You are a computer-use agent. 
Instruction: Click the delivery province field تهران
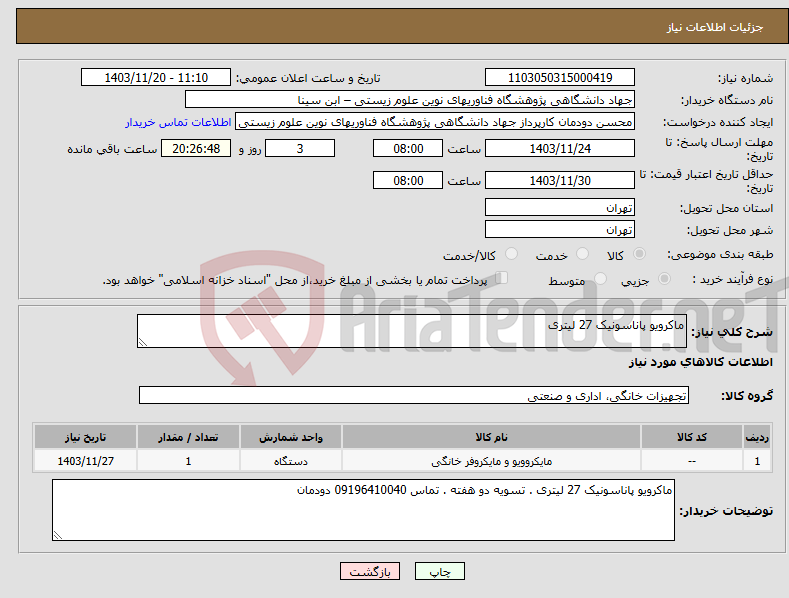point(560,207)
